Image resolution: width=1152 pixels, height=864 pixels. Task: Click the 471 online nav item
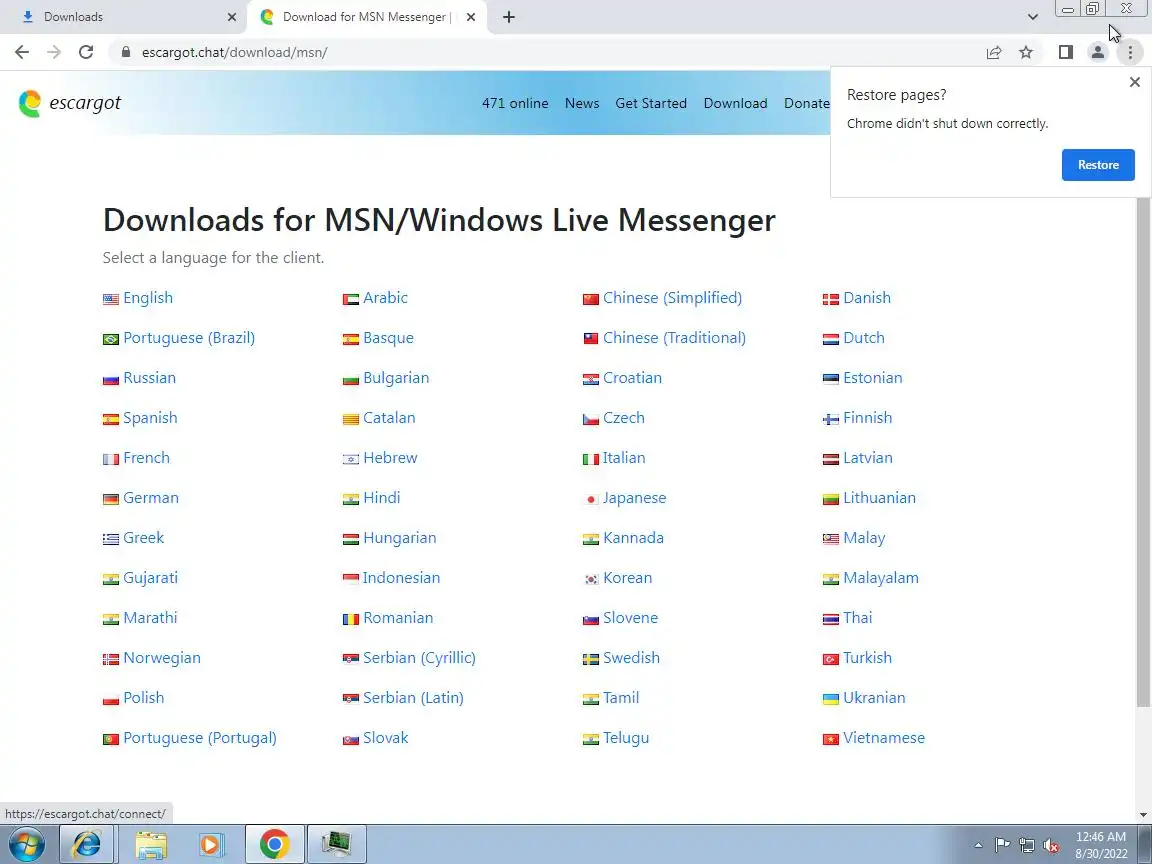click(515, 104)
